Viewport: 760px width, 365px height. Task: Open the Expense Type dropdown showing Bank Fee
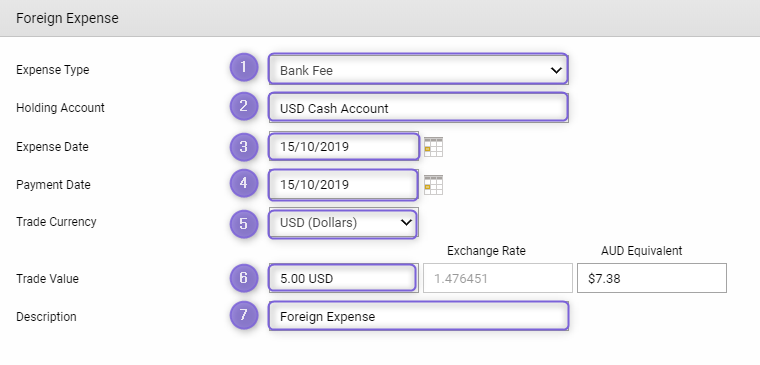(x=418, y=69)
